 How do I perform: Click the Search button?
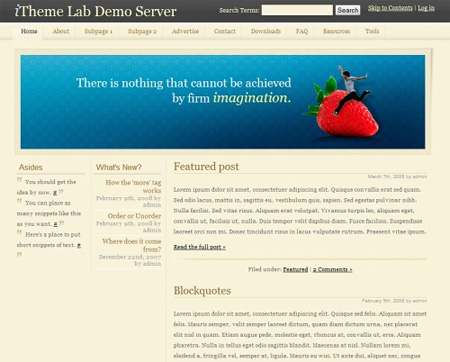click(348, 10)
